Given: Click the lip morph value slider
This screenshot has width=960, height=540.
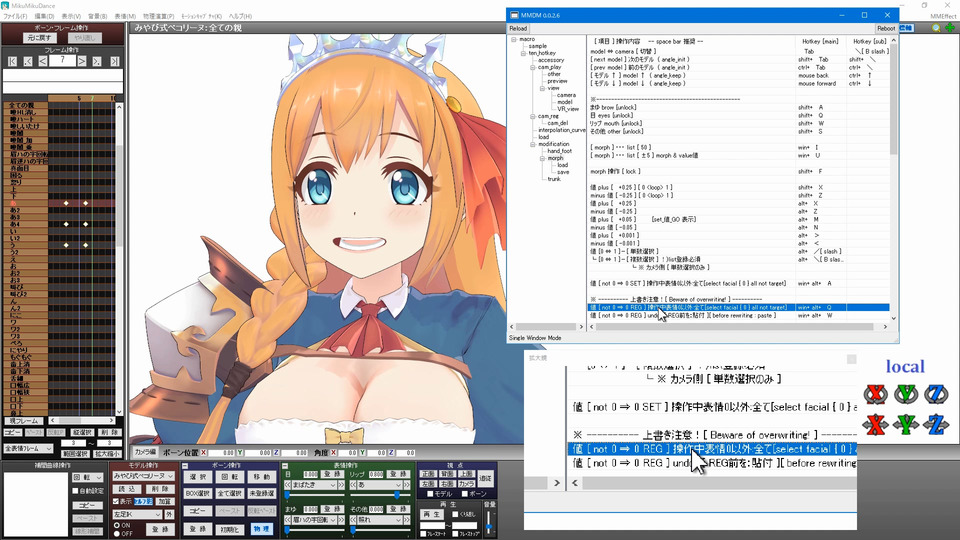Looking at the screenshot, I should pyautogui.click(x=380, y=495).
